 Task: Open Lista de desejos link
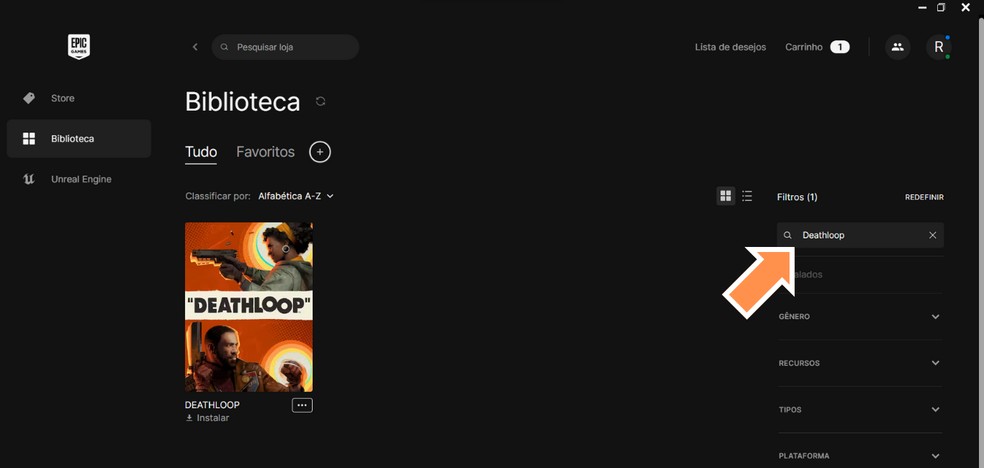pyautogui.click(x=730, y=47)
